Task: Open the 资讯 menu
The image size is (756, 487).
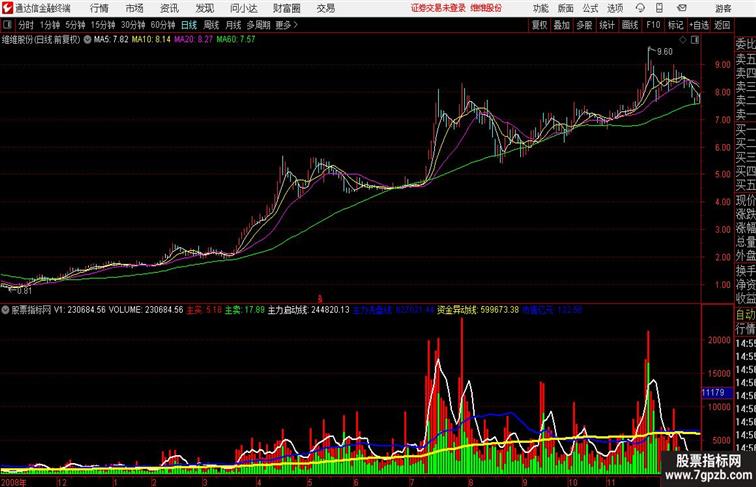Action: [x=169, y=8]
